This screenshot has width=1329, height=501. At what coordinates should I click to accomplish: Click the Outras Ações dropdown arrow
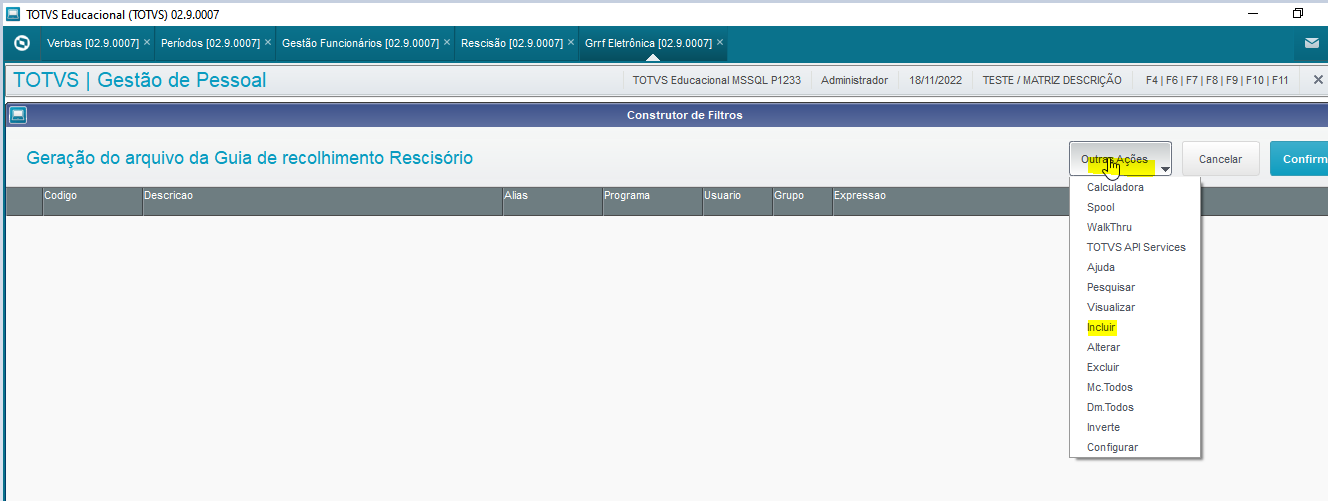(x=1164, y=171)
